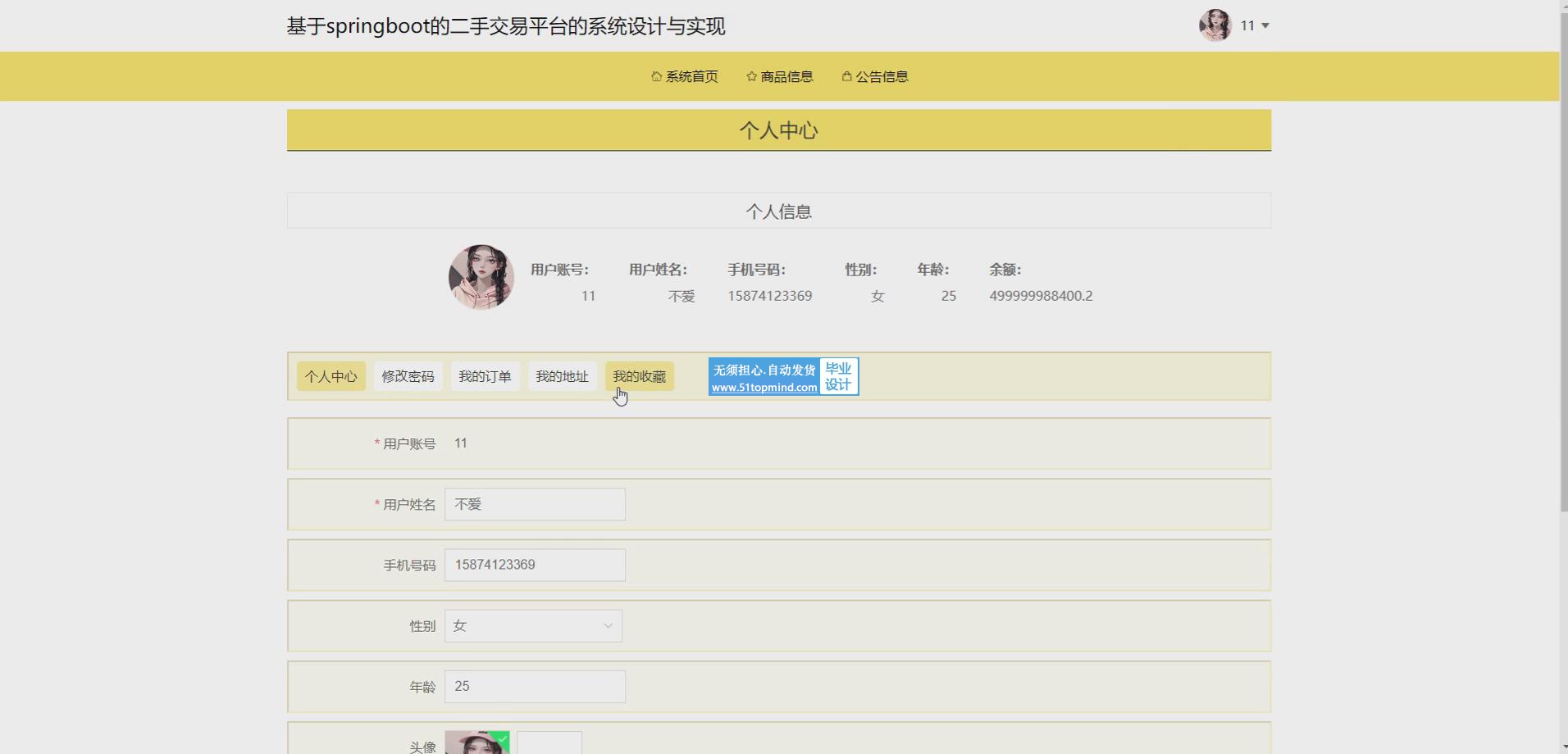Open the 我的订单 tab

click(485, 376)
